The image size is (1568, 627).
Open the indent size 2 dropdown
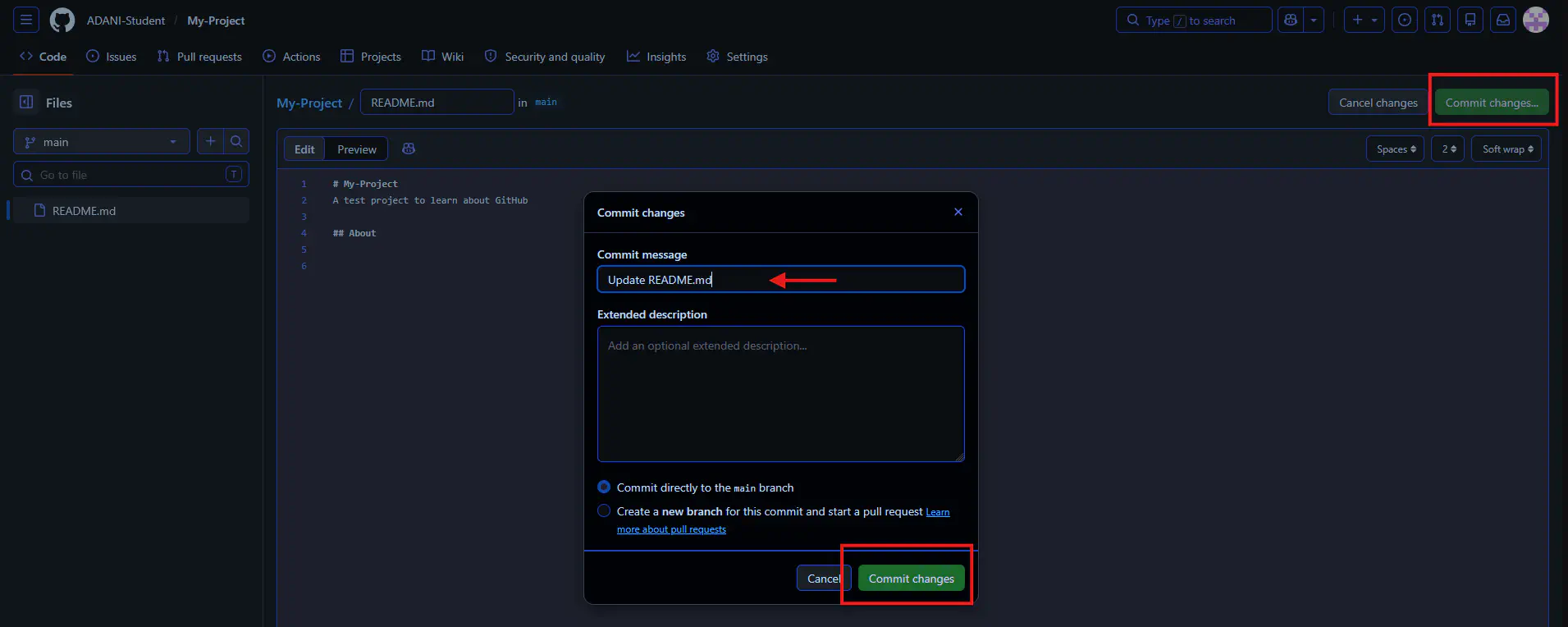pyautogui.click(x=1448, y=149)
